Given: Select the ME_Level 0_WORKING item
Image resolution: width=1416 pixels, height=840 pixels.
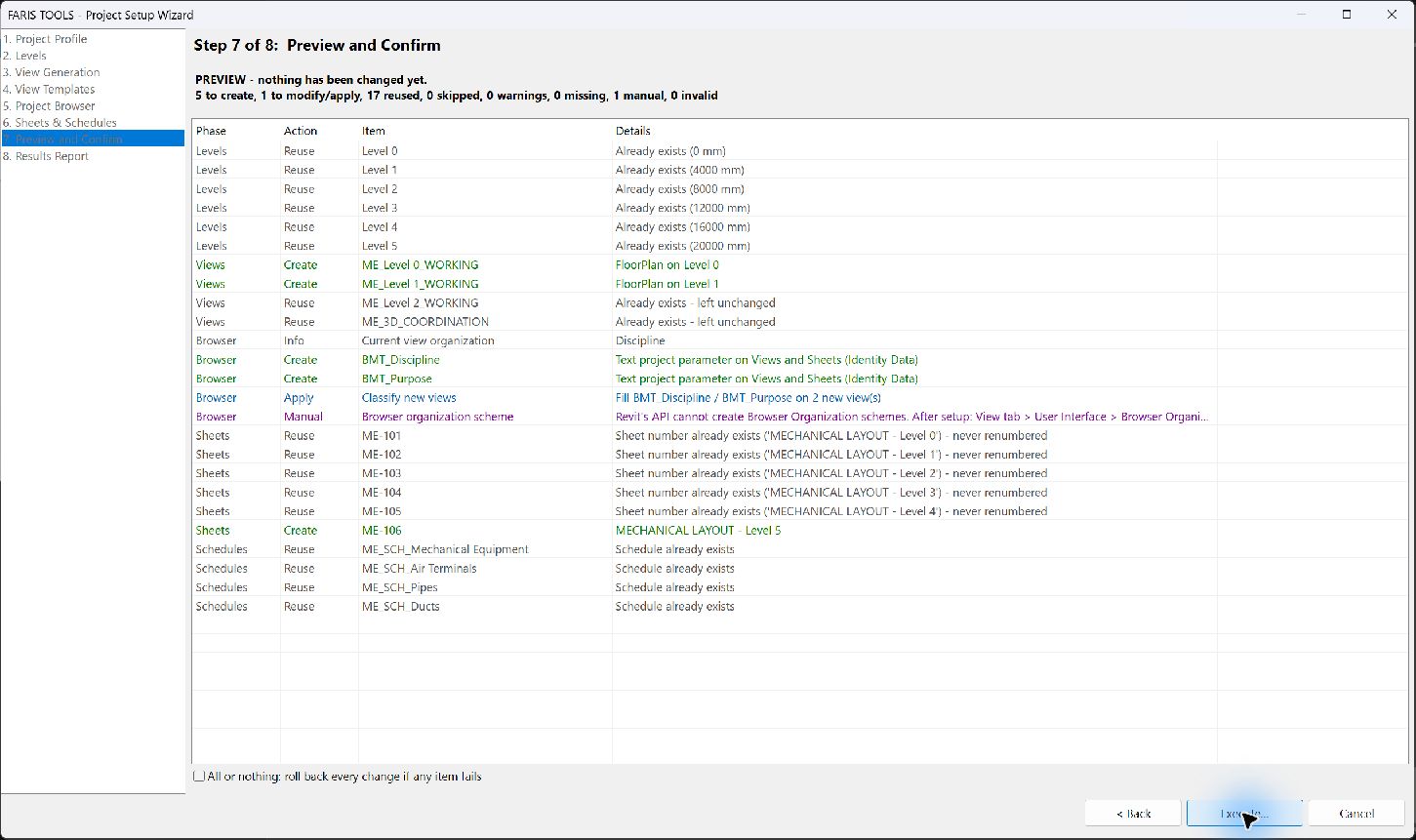Looking at the screenshot, I should coord(421,265).
